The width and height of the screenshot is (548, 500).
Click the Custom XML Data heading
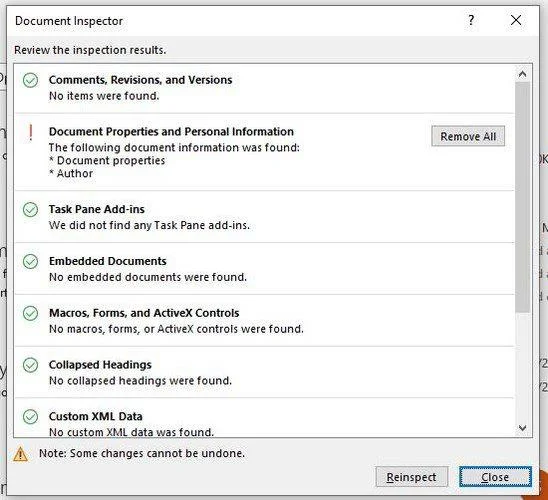click(96, 416)
